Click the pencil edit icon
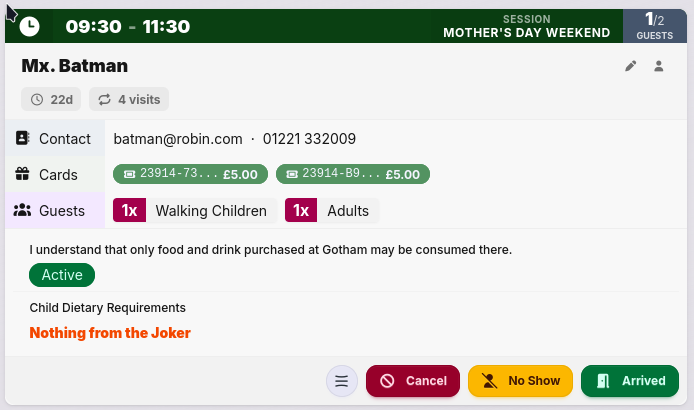The height and width of the screenshot is (410, 694). click(630, 67)
